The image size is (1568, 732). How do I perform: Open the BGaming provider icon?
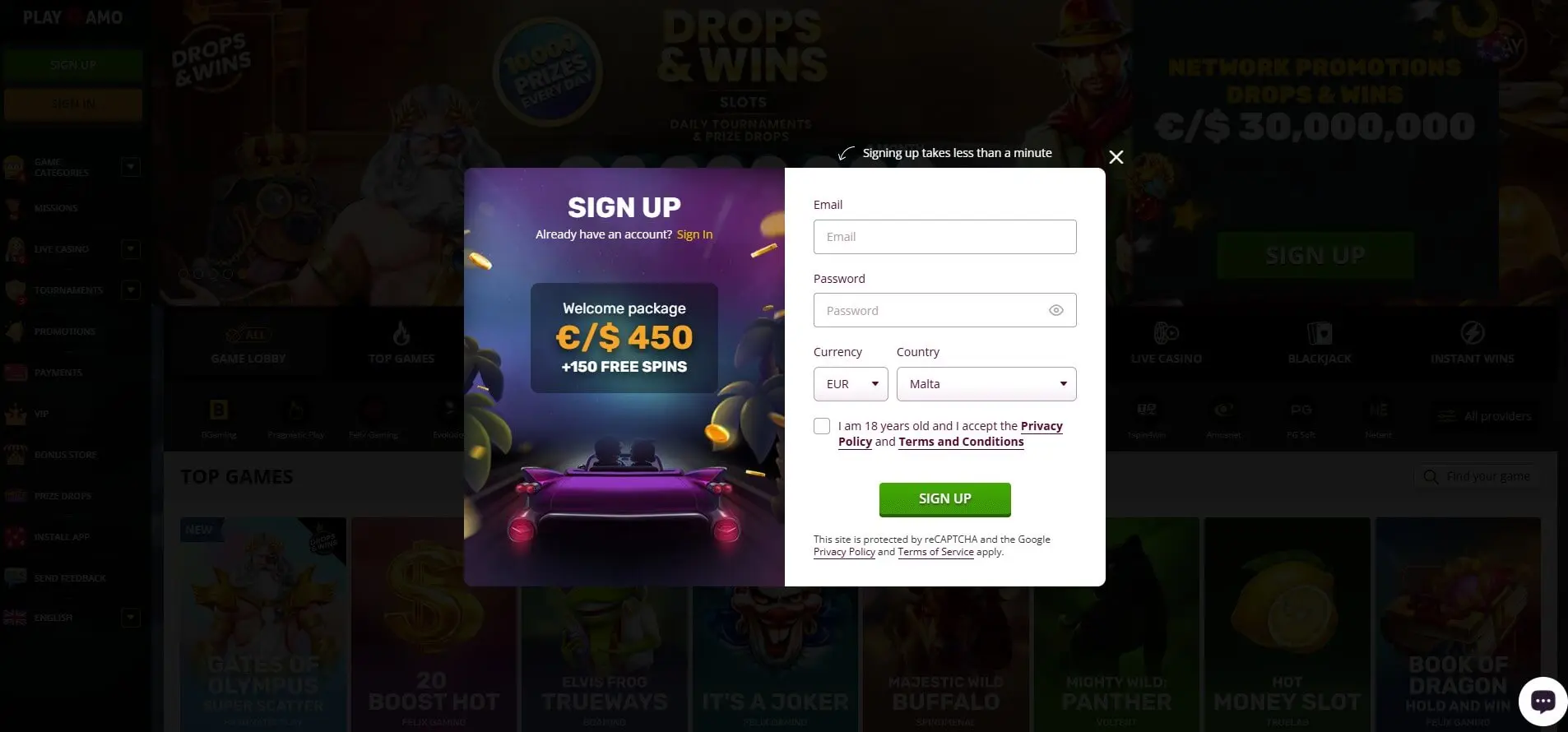coord(219,410)
